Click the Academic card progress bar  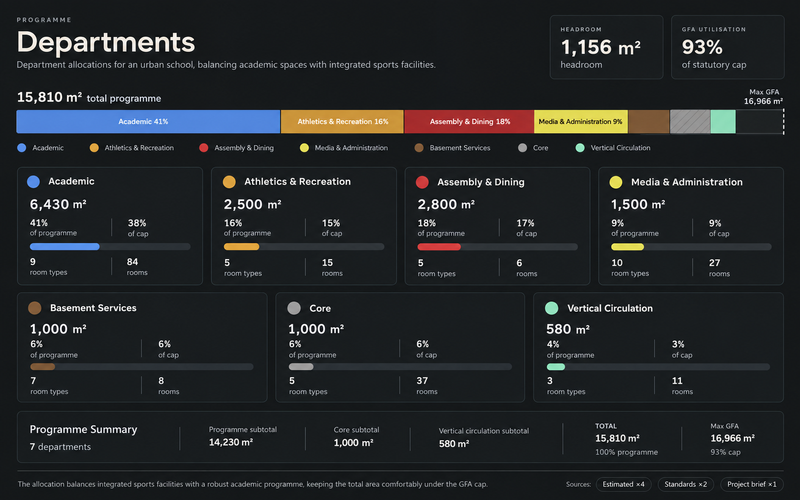pyautogui.click(x=110, y=246)
